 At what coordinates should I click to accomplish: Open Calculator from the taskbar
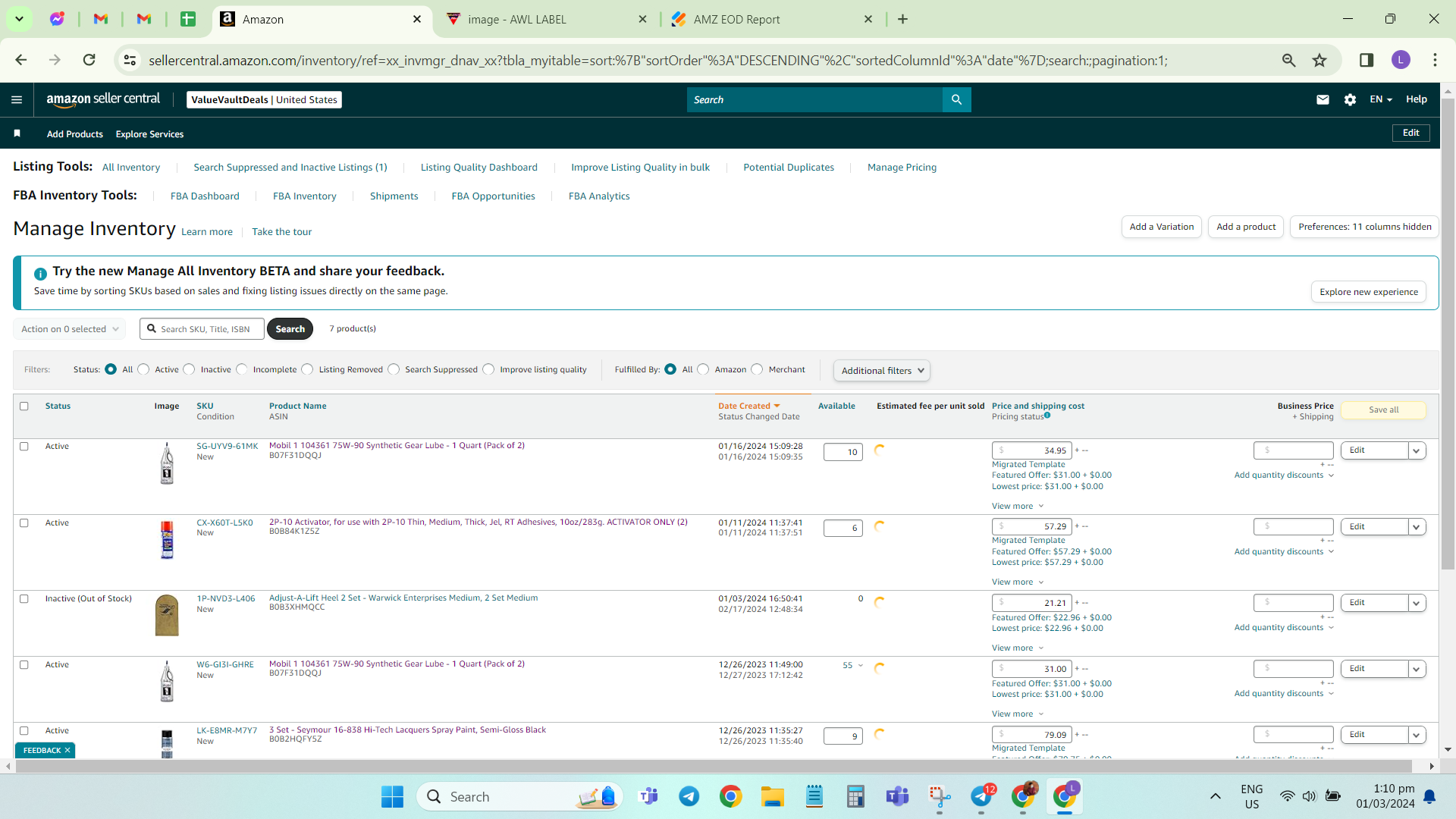click(x=855, y=796)
